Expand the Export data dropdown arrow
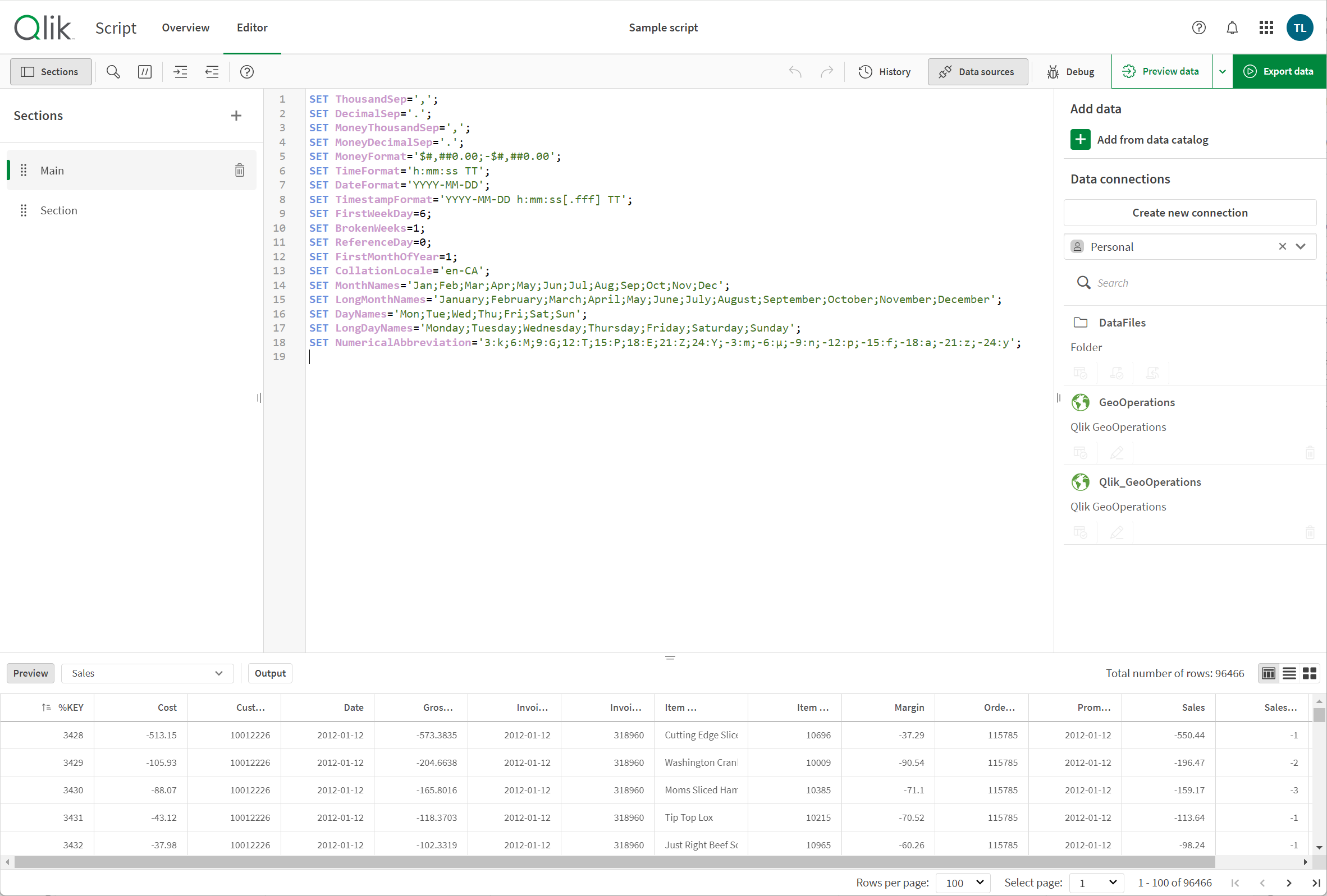Viewport: 1327px width, 896px height. (x=1223, y=71)
